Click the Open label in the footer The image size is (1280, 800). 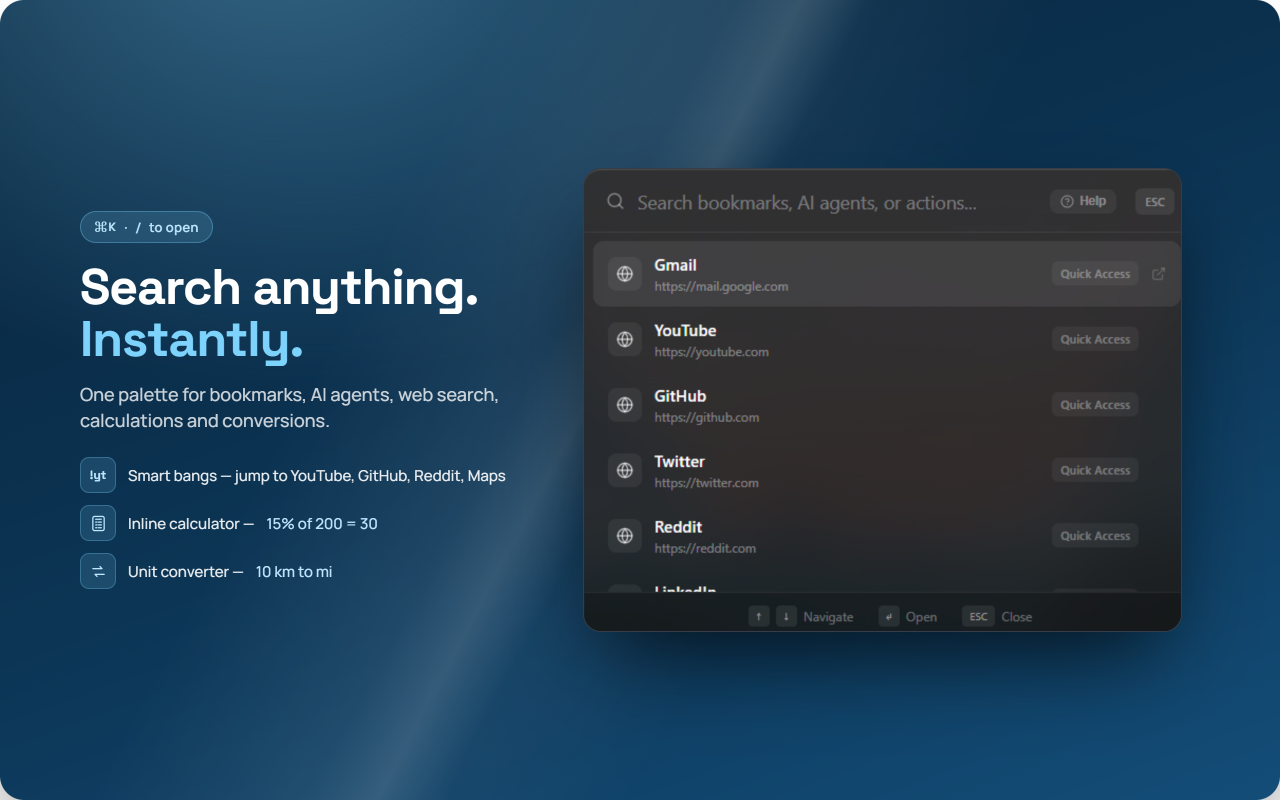(x=921, y=617)
